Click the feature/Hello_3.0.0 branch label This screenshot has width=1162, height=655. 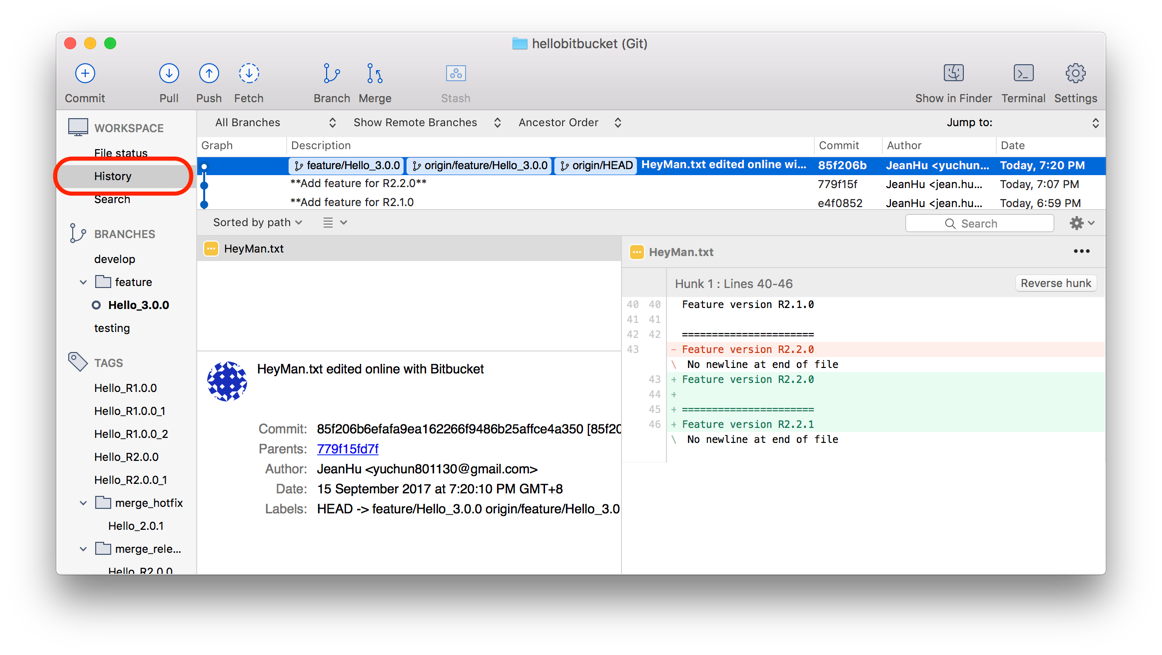[347, 166]
